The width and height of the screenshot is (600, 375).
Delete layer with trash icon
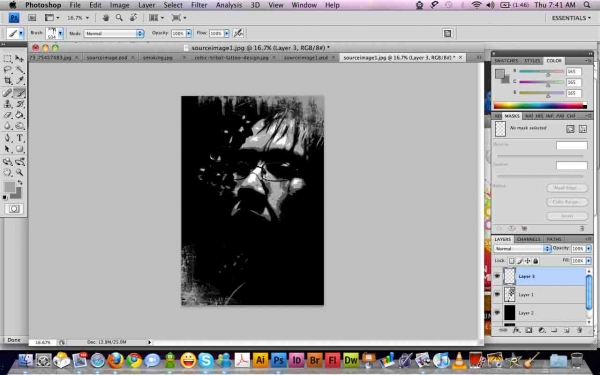click(579, 330)
